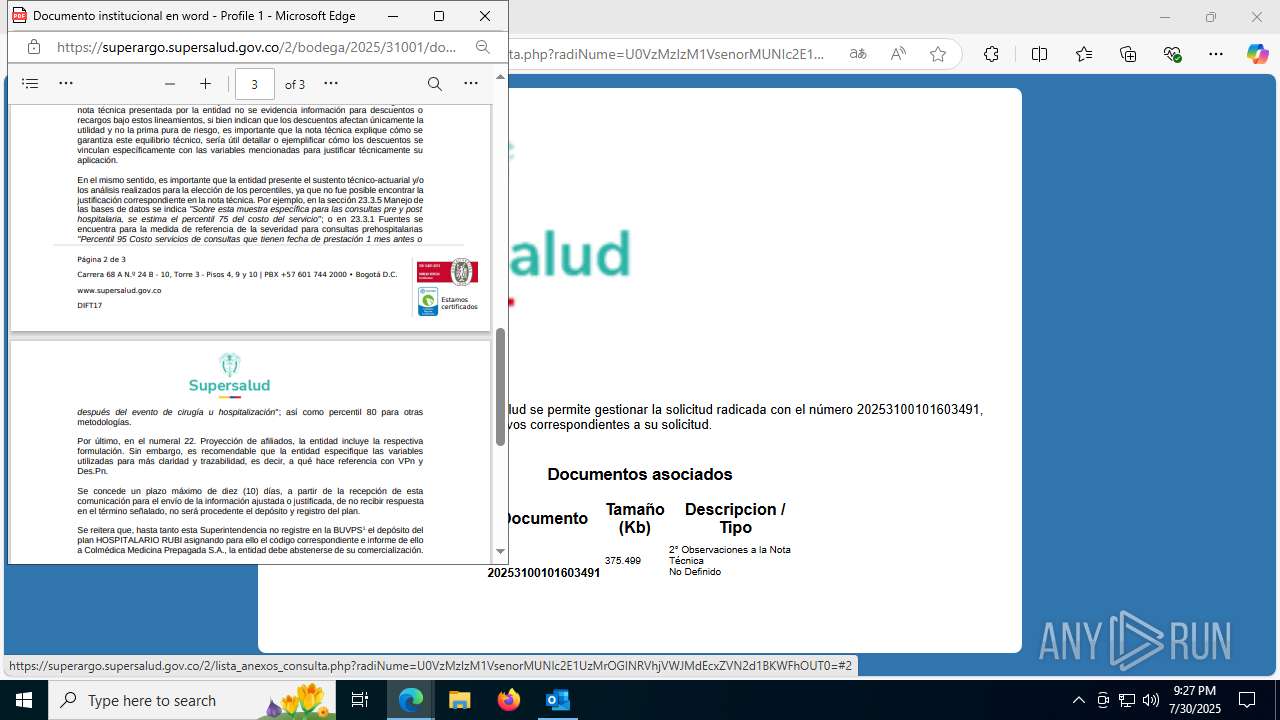Screen dimensions: 1280x720
Task: Click the Supersalud logo on PDF page 3
Action: (229, 375)
